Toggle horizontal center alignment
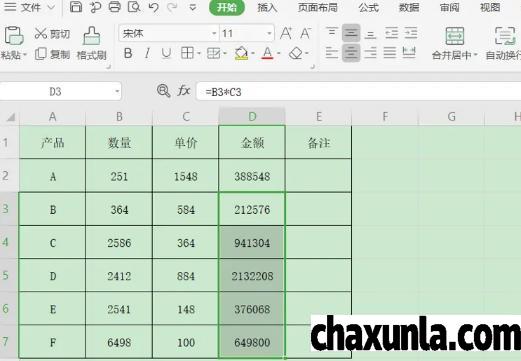 click(351, 53)
